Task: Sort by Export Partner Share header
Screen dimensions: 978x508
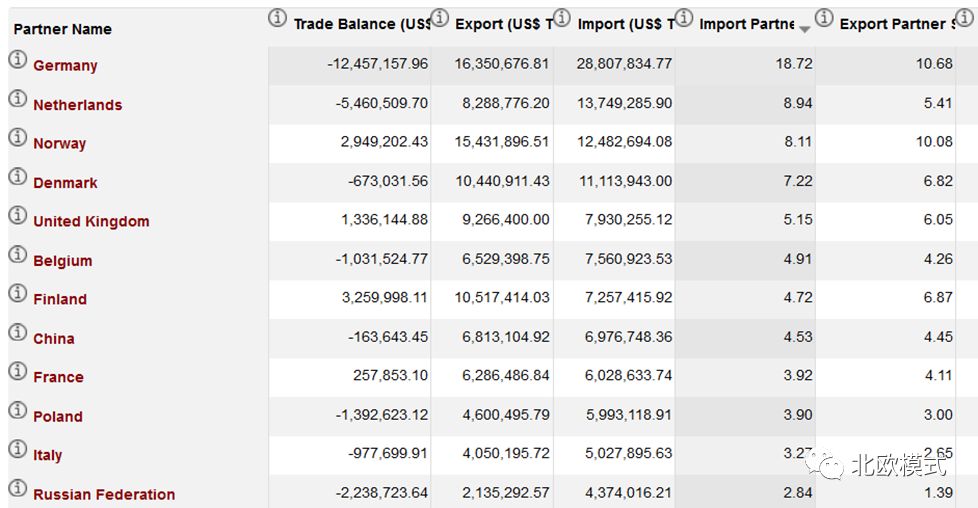Action: tap(897, 24)
